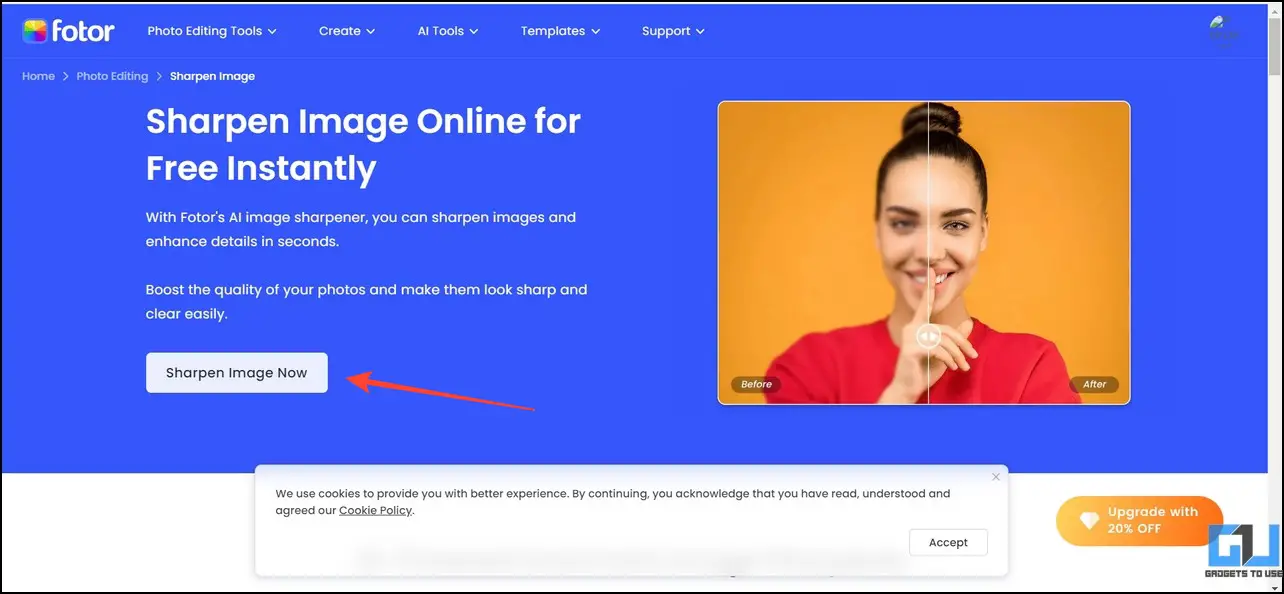The width and height of the screenshot is (1284, 594).
Task: Open the Templates menu
Action: 560,31
